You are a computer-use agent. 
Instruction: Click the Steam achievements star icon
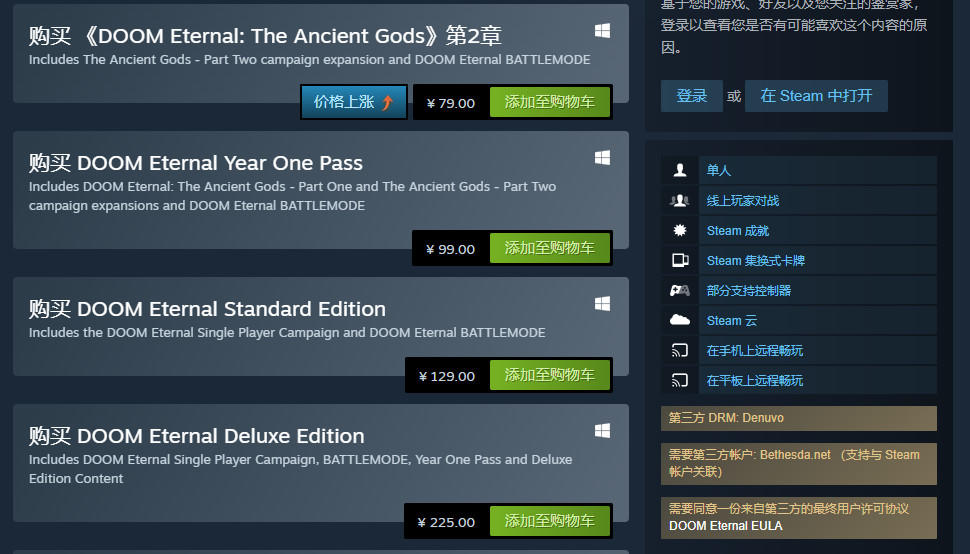[680, 231]
